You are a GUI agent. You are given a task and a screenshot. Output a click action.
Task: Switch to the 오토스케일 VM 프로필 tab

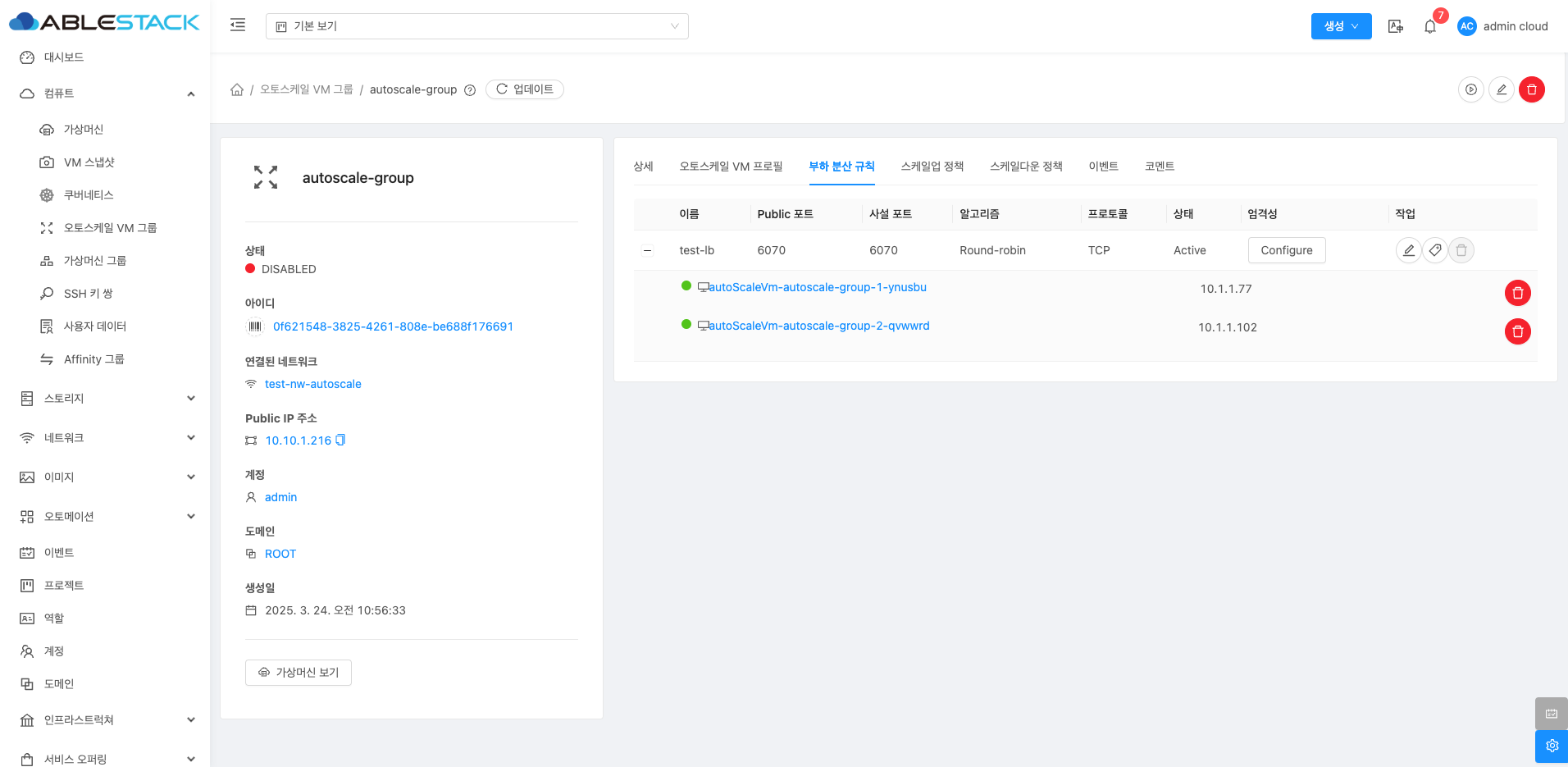pos(731,167)
